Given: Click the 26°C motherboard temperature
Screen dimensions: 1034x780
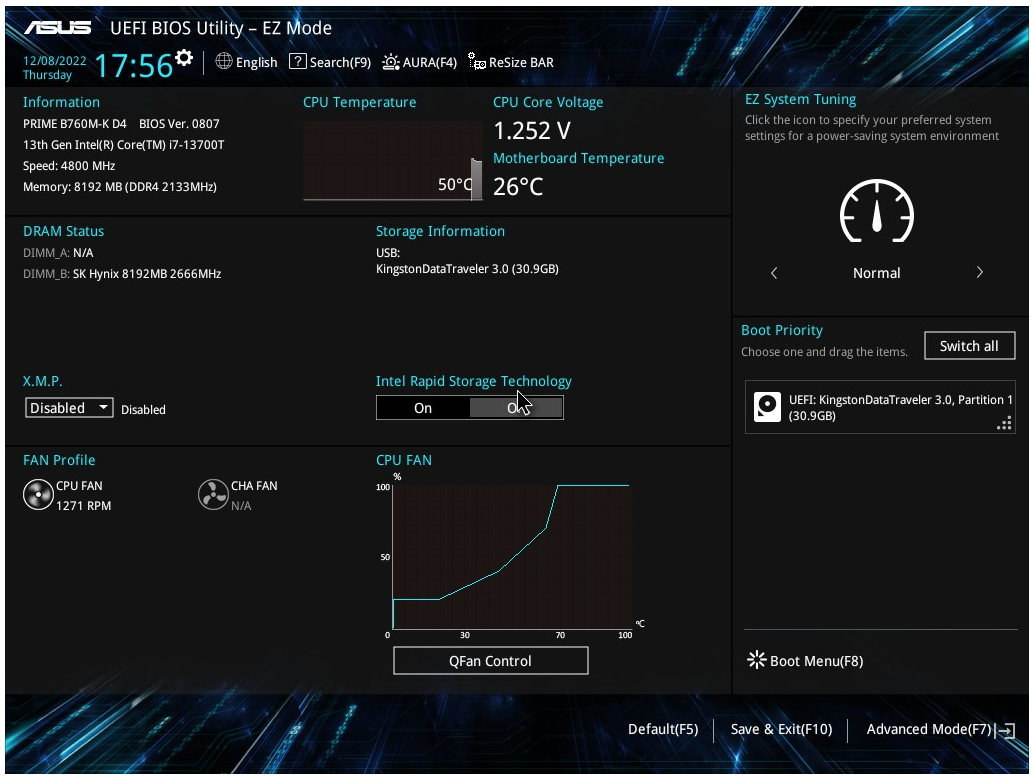Looking at the screenshot, I should point(518,187).
